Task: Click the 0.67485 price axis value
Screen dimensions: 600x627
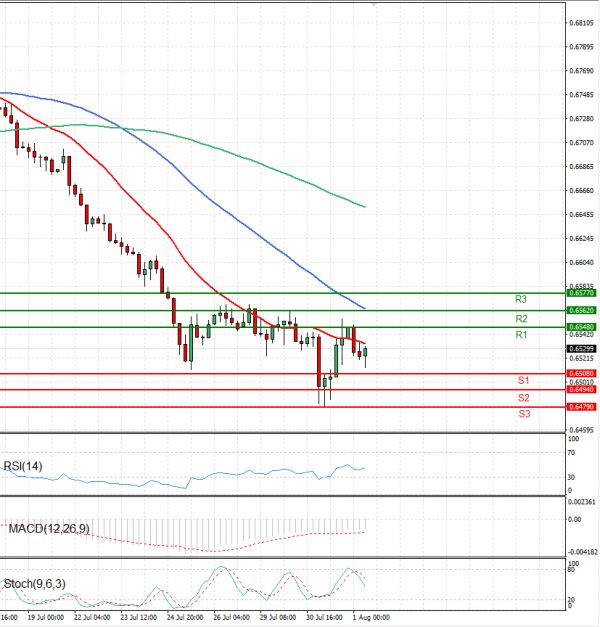Action: [582, 95]
